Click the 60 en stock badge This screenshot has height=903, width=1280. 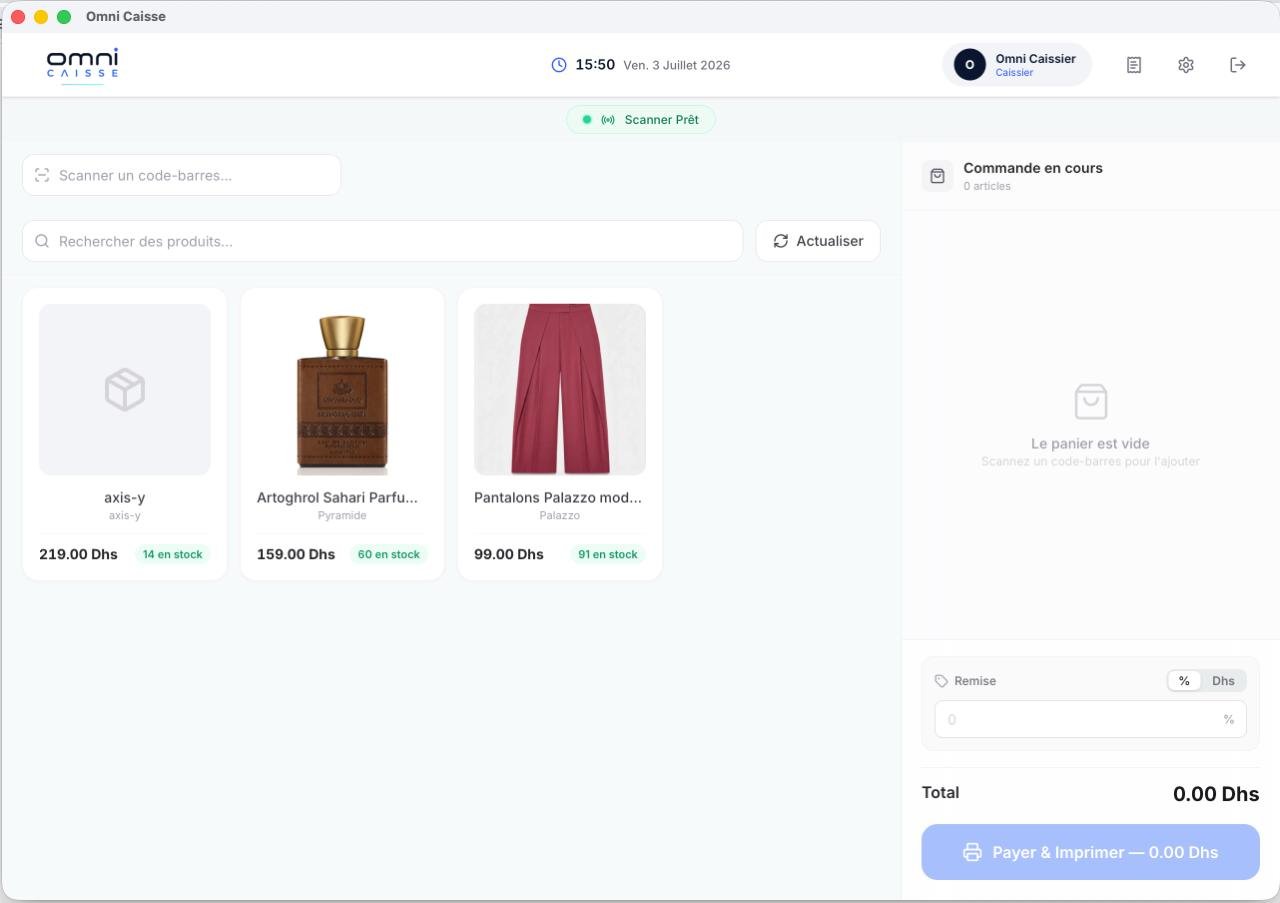click(389, 554)
